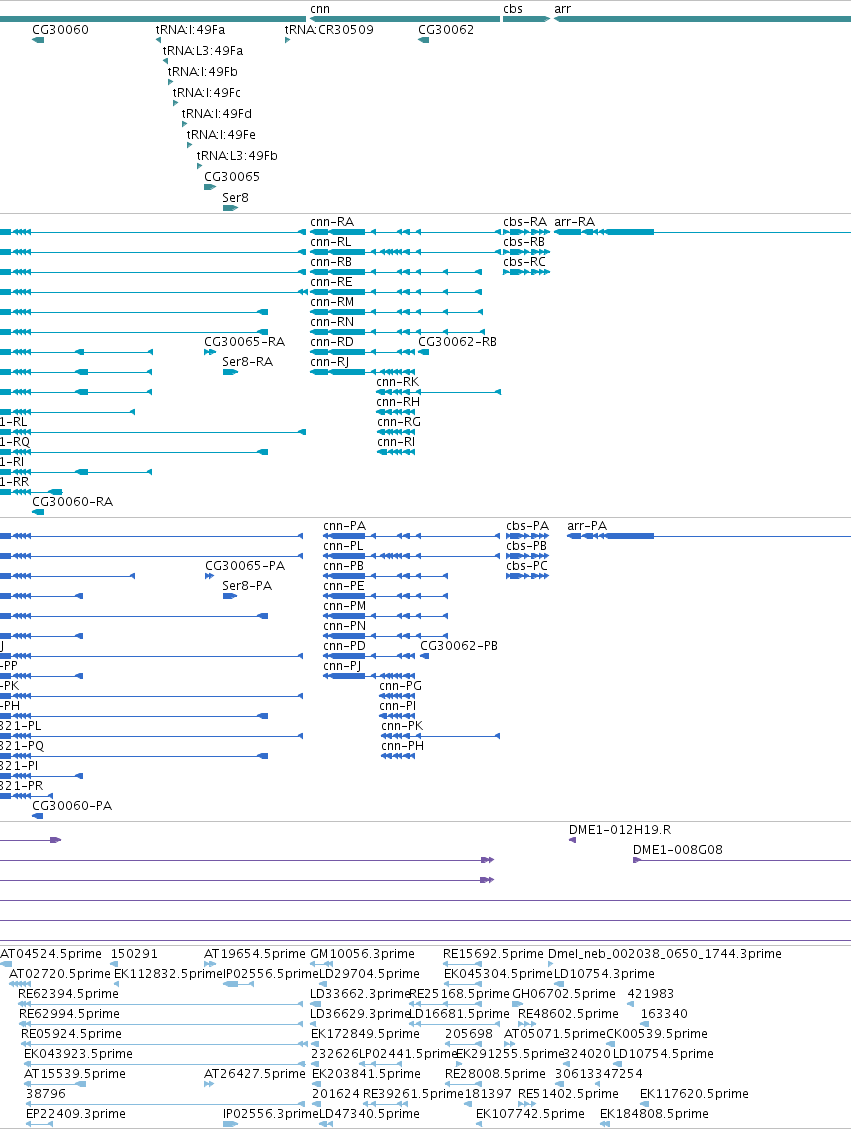This screenshot has height=1129, width=851.
Task: Open the cbs-RC transcript label
Action: [524, 261]
